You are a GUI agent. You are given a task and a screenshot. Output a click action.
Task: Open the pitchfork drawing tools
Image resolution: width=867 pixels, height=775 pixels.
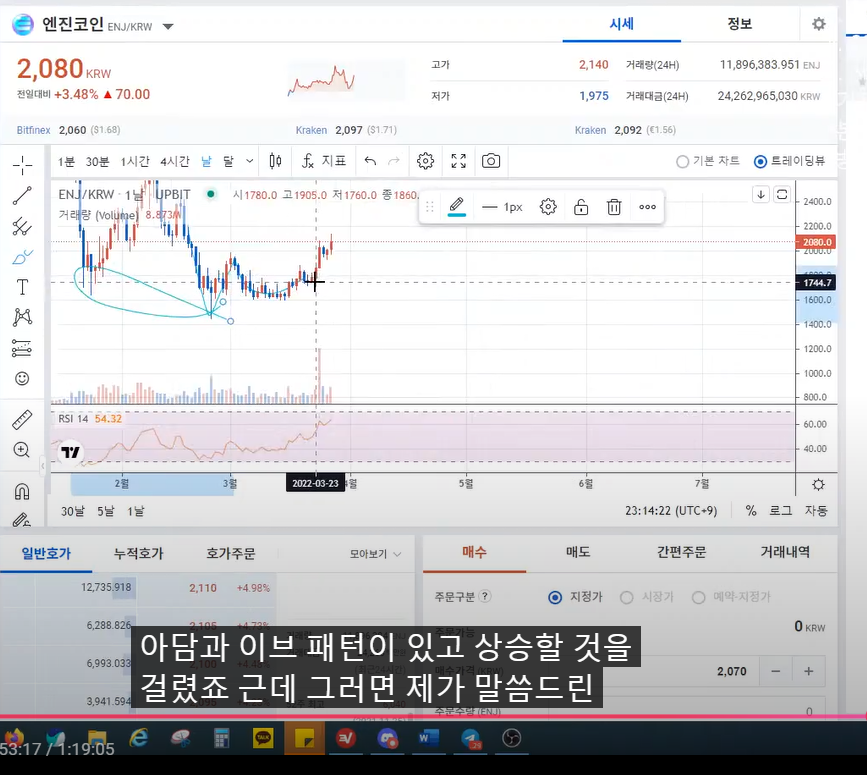pyautogui.click(x=22, y=226)
